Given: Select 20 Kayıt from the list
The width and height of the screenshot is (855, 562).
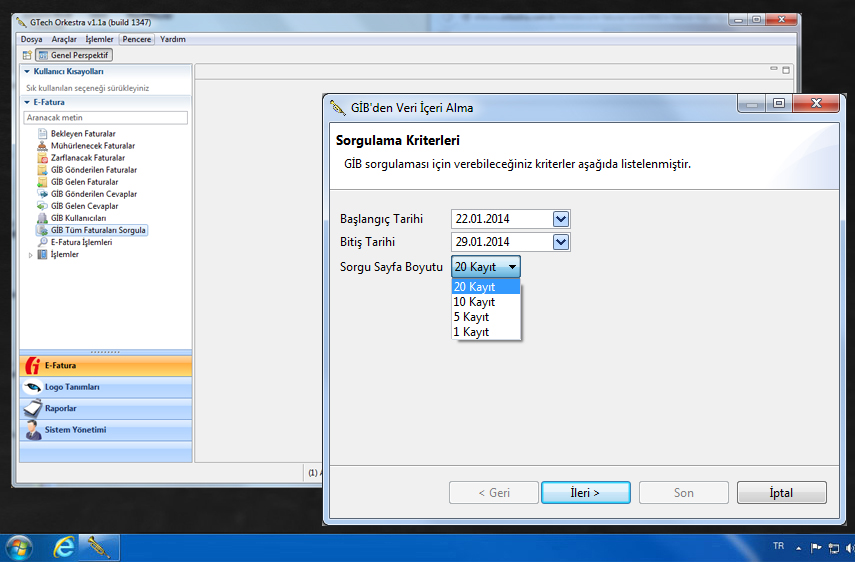Looking at the screenshot, I should [x=486, y=287].
